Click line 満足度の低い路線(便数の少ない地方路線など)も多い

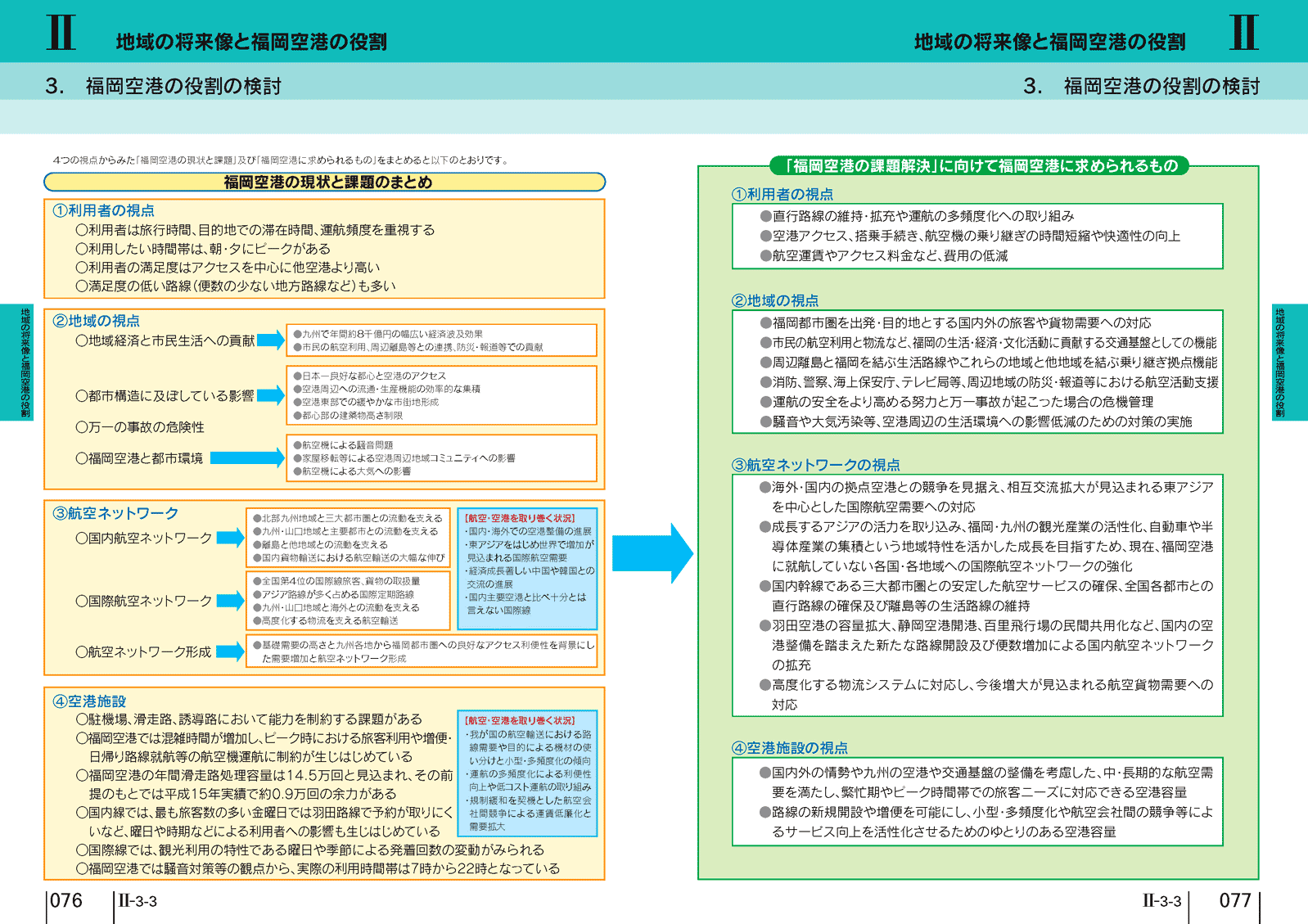pyautogui.click(x=236, y=286)
